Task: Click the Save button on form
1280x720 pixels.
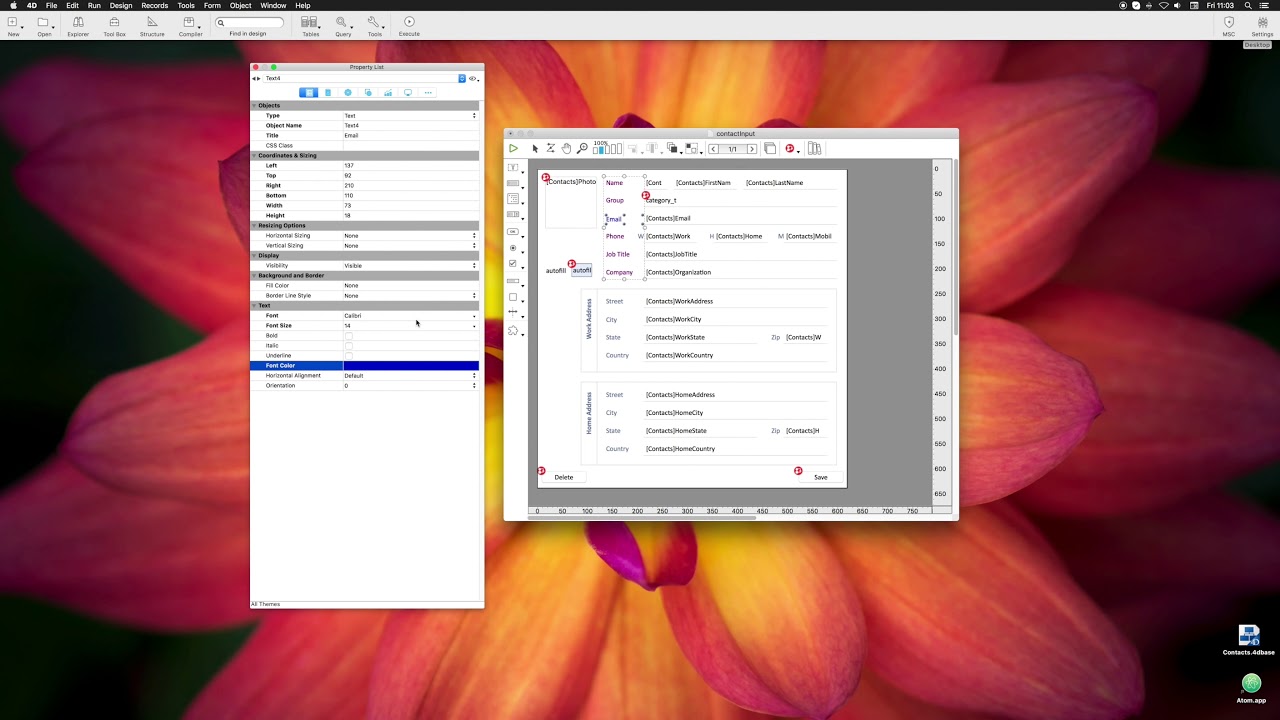Action: point(820,477)
